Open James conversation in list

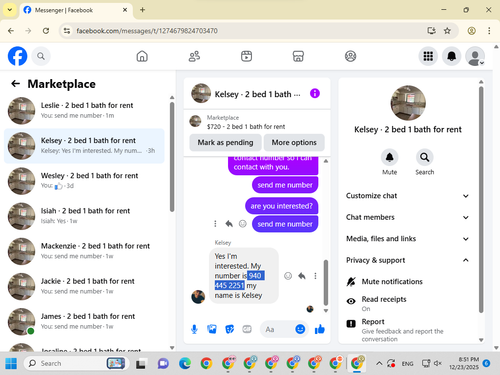(84, 321)
